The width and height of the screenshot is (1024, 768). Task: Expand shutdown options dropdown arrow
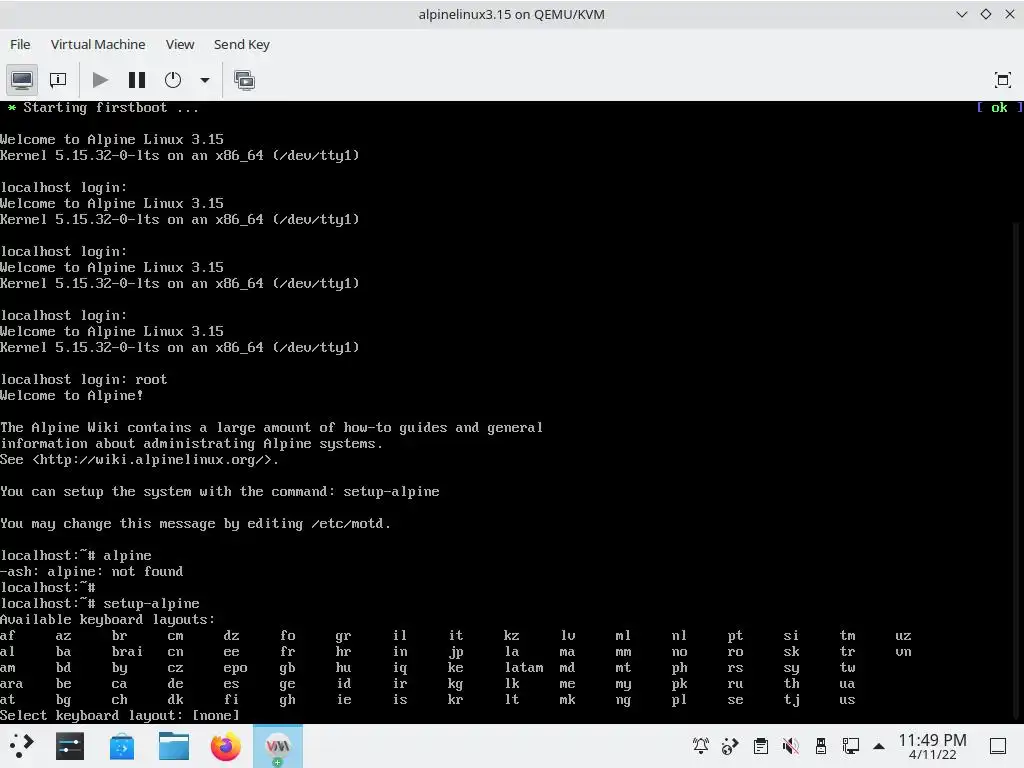(205, 80)
